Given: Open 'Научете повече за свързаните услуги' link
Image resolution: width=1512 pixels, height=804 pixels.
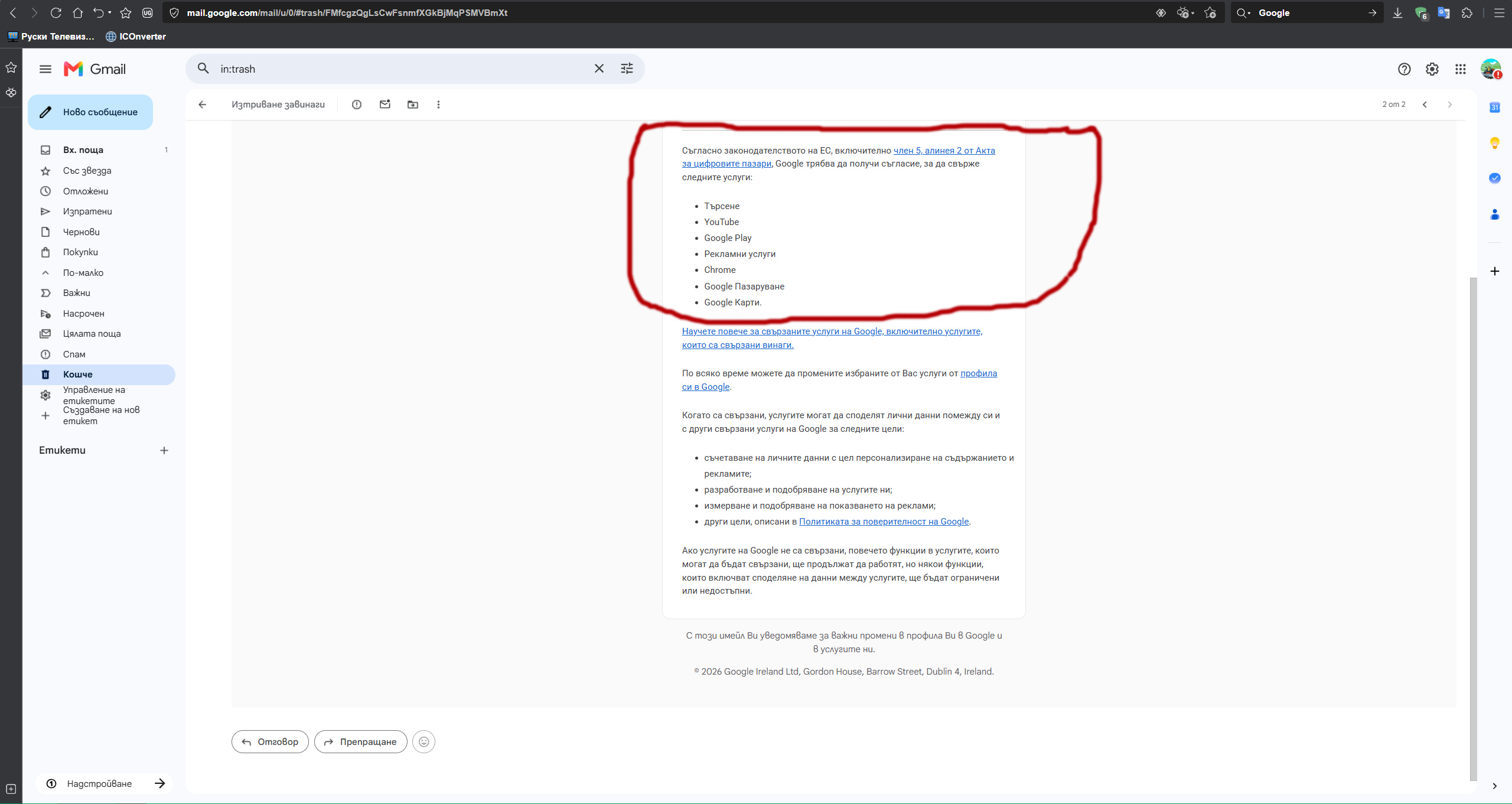Looking at the screenshot, I should 832,338.
